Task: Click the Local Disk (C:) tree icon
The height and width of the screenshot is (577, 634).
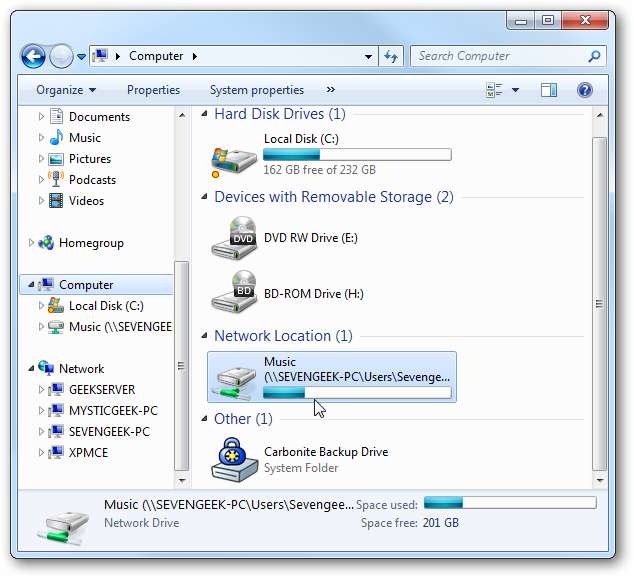Action: 56,305
